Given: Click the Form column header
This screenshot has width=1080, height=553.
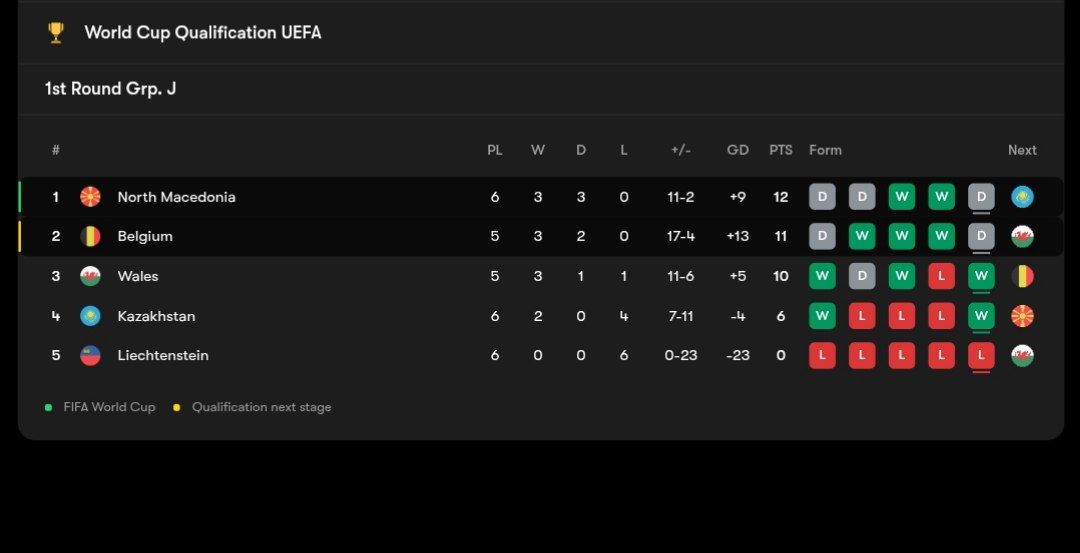Looking at the screenshot, I should tap(825, 150).
